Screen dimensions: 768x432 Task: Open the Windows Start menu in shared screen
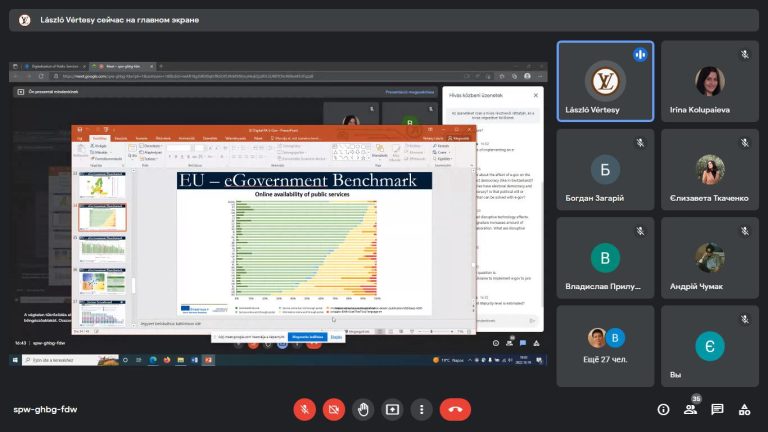tap(15, 360)
